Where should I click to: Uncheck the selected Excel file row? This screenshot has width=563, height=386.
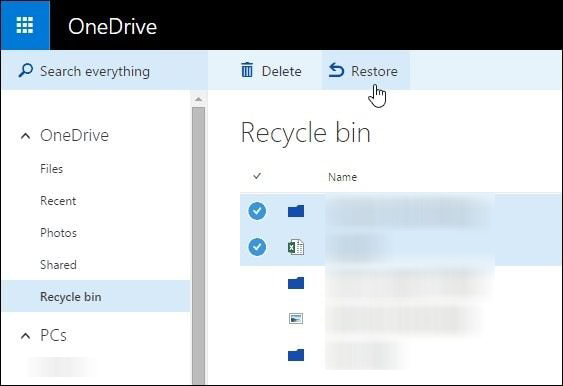pyautogui.click(x=257, y=247)
